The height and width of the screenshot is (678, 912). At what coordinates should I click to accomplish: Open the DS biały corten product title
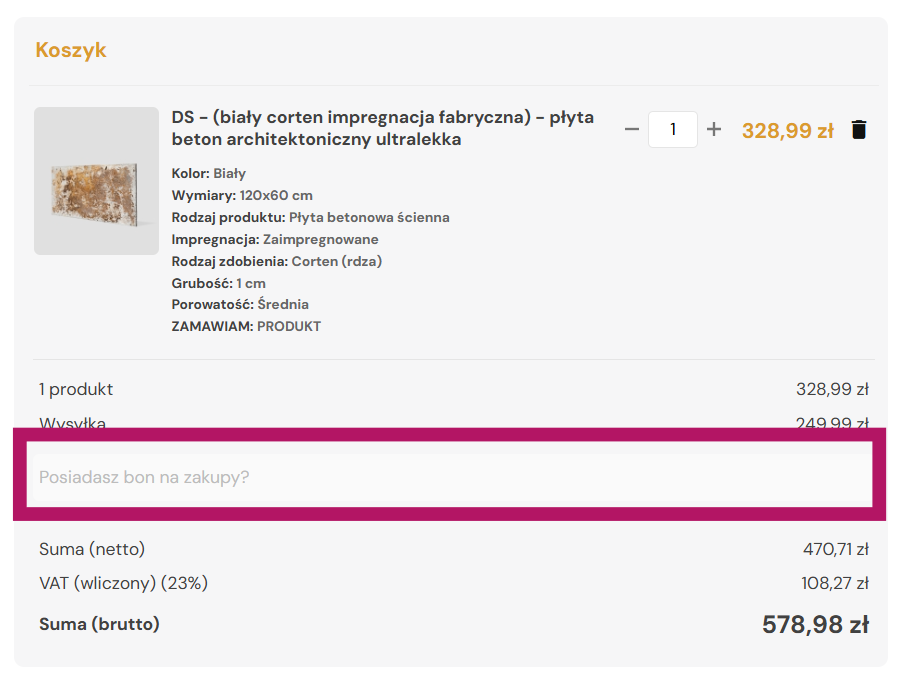click(383, 128)
